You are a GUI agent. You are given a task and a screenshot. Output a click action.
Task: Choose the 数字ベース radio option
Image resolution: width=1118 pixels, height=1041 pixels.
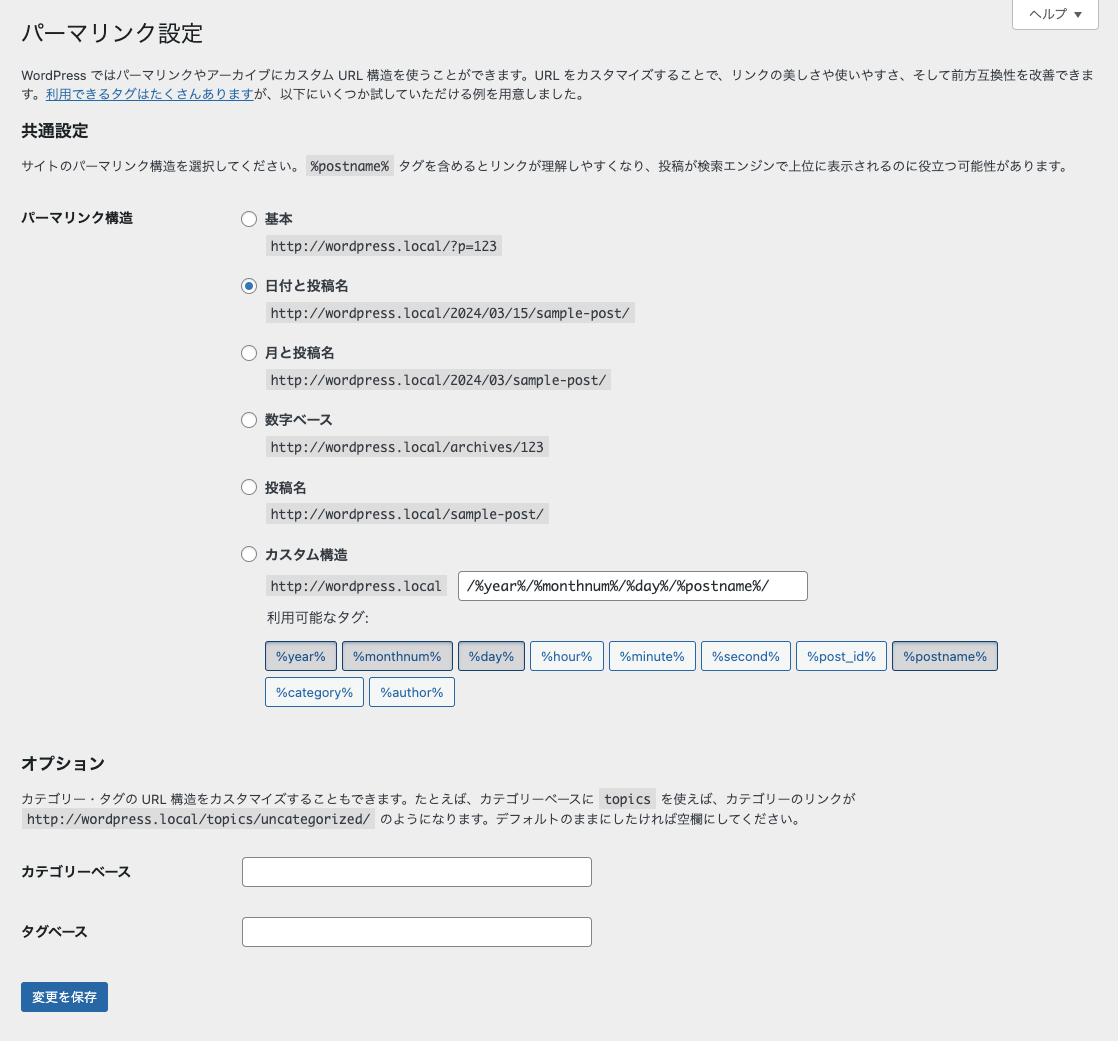[x=249, y=420]
